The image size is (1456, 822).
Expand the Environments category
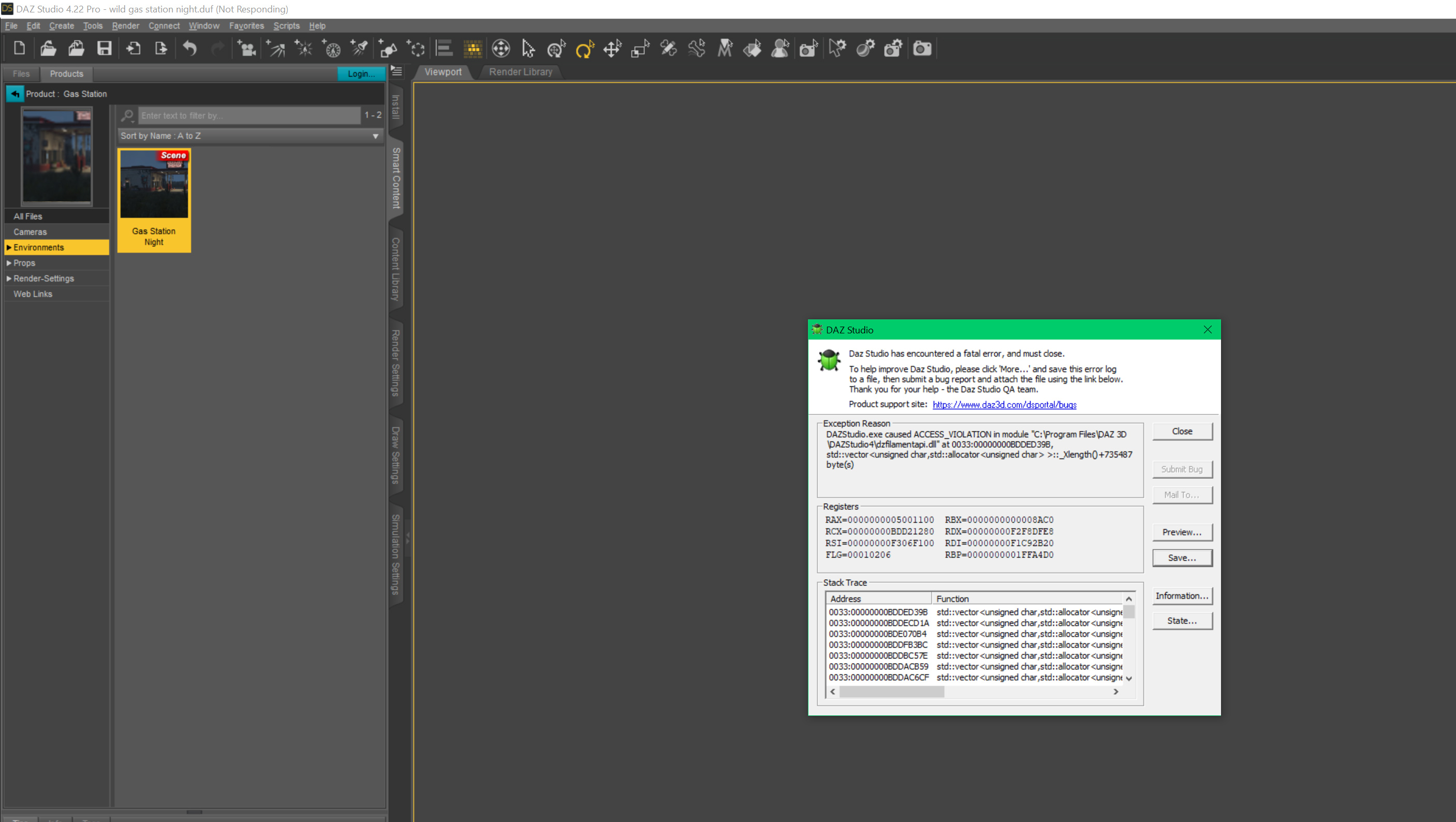8,247
